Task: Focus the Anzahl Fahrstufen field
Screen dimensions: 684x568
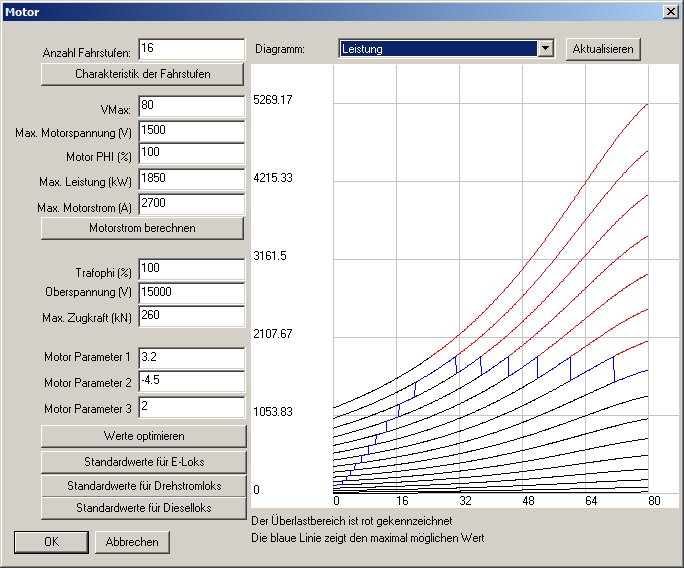Action: [x=192, y=49]
